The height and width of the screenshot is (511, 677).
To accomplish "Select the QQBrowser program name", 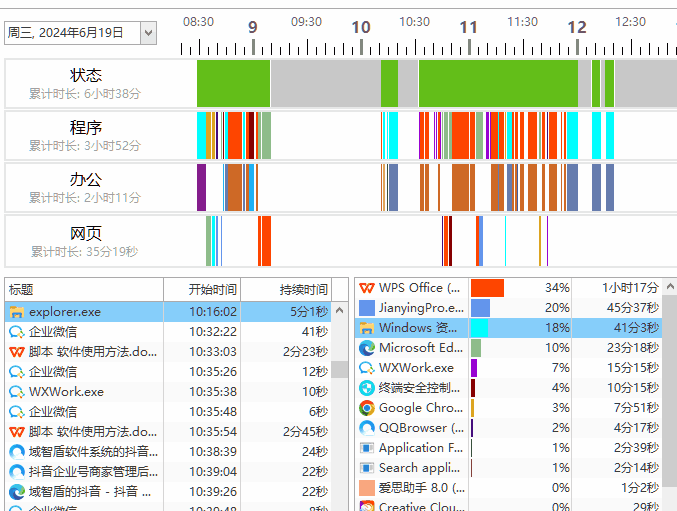I will (421, 428).
